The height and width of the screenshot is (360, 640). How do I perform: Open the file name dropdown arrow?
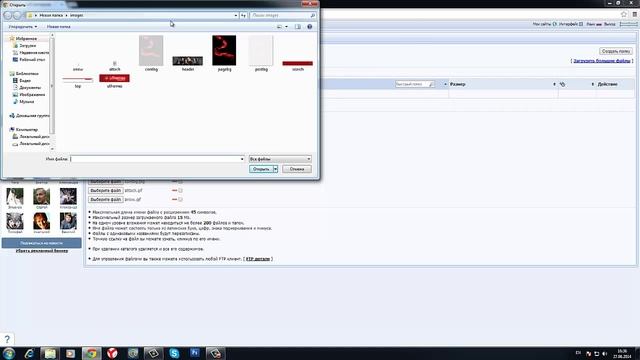click(242, 159)
